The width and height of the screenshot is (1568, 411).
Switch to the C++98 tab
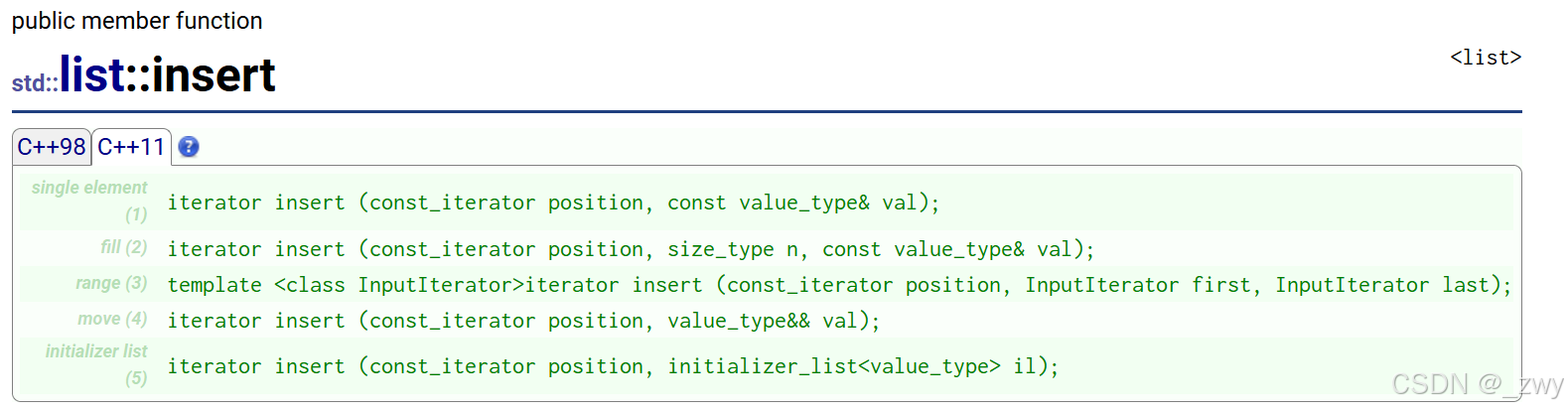pyautogui.click(x=52, y=147)
